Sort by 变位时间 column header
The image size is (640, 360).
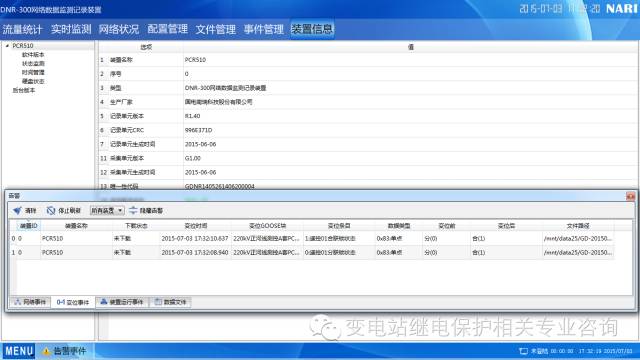point(196,226)
